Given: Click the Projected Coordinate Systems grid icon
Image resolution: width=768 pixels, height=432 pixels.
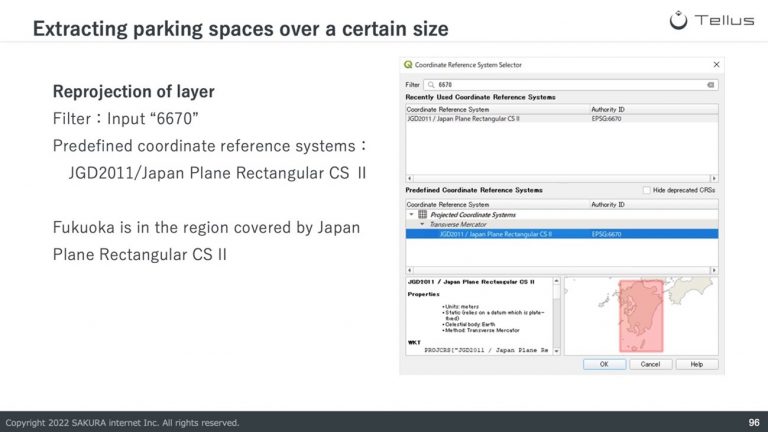Looking at the screenshot, I should click(422, 215).
